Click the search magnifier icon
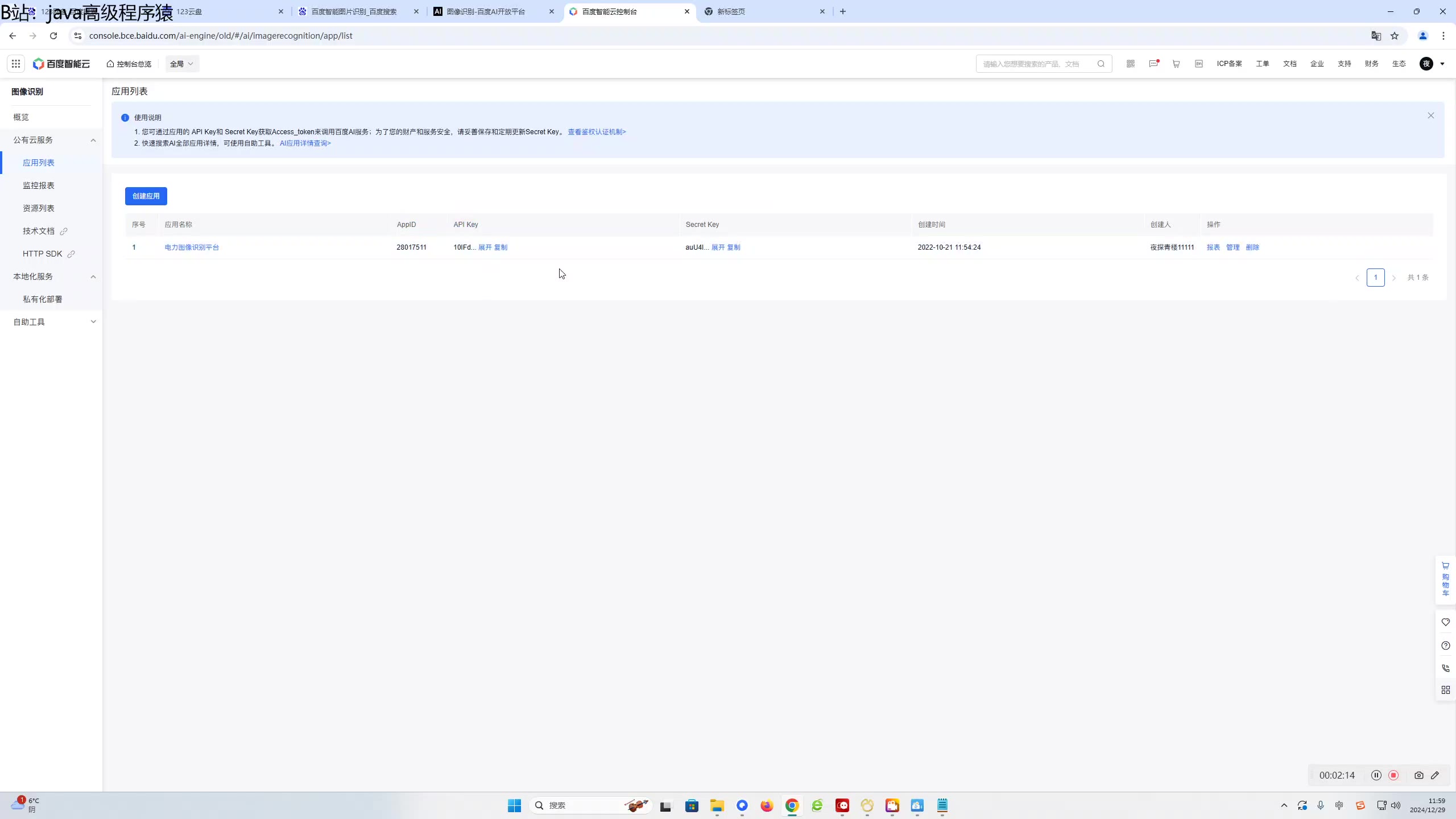 coord(1101,64)
